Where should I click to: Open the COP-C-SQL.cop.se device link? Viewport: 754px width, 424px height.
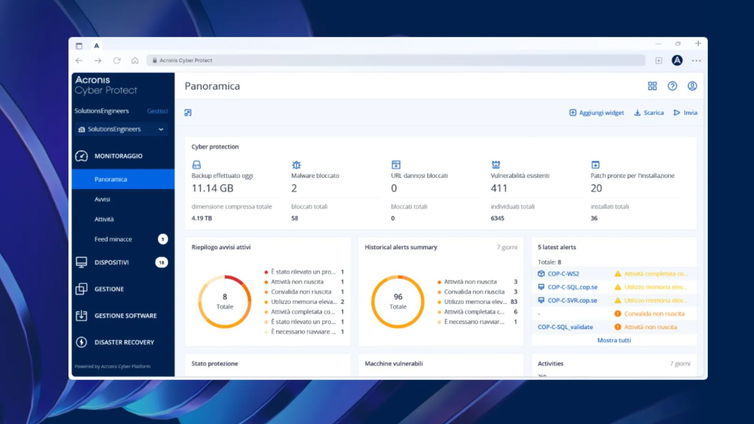[x=572, y=287]
